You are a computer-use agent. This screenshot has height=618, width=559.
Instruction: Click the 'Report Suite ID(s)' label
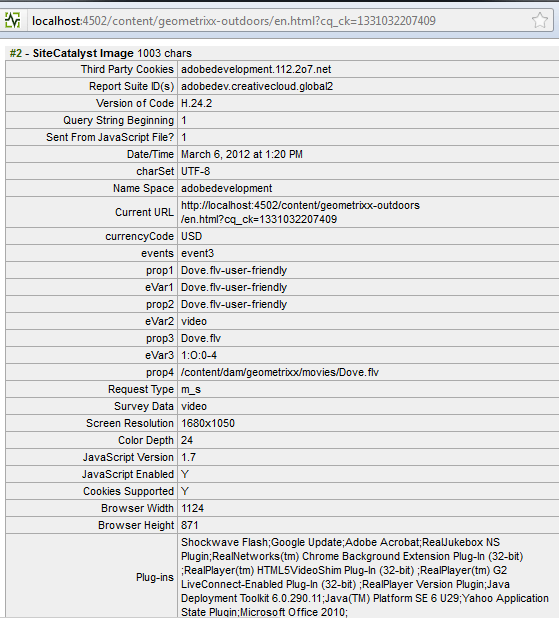click(131, 86)
